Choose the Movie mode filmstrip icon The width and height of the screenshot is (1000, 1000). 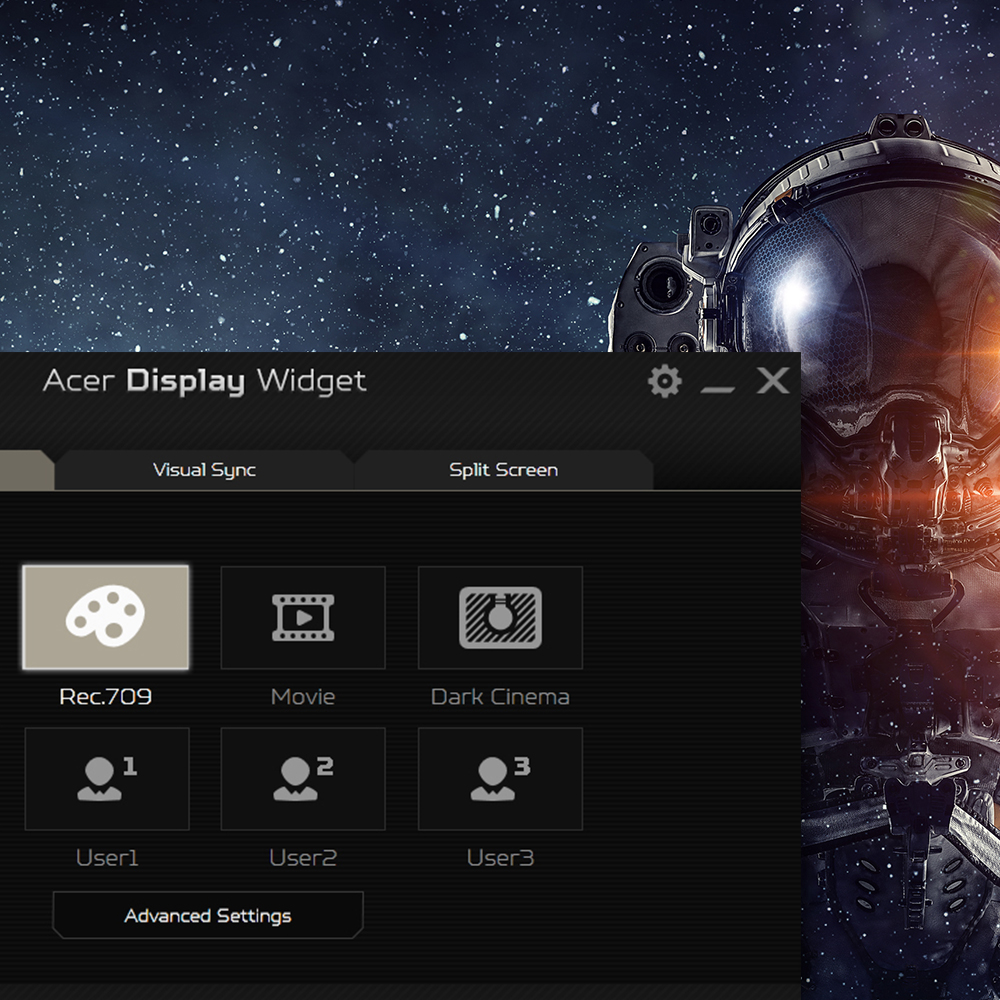tap(303, 617)
